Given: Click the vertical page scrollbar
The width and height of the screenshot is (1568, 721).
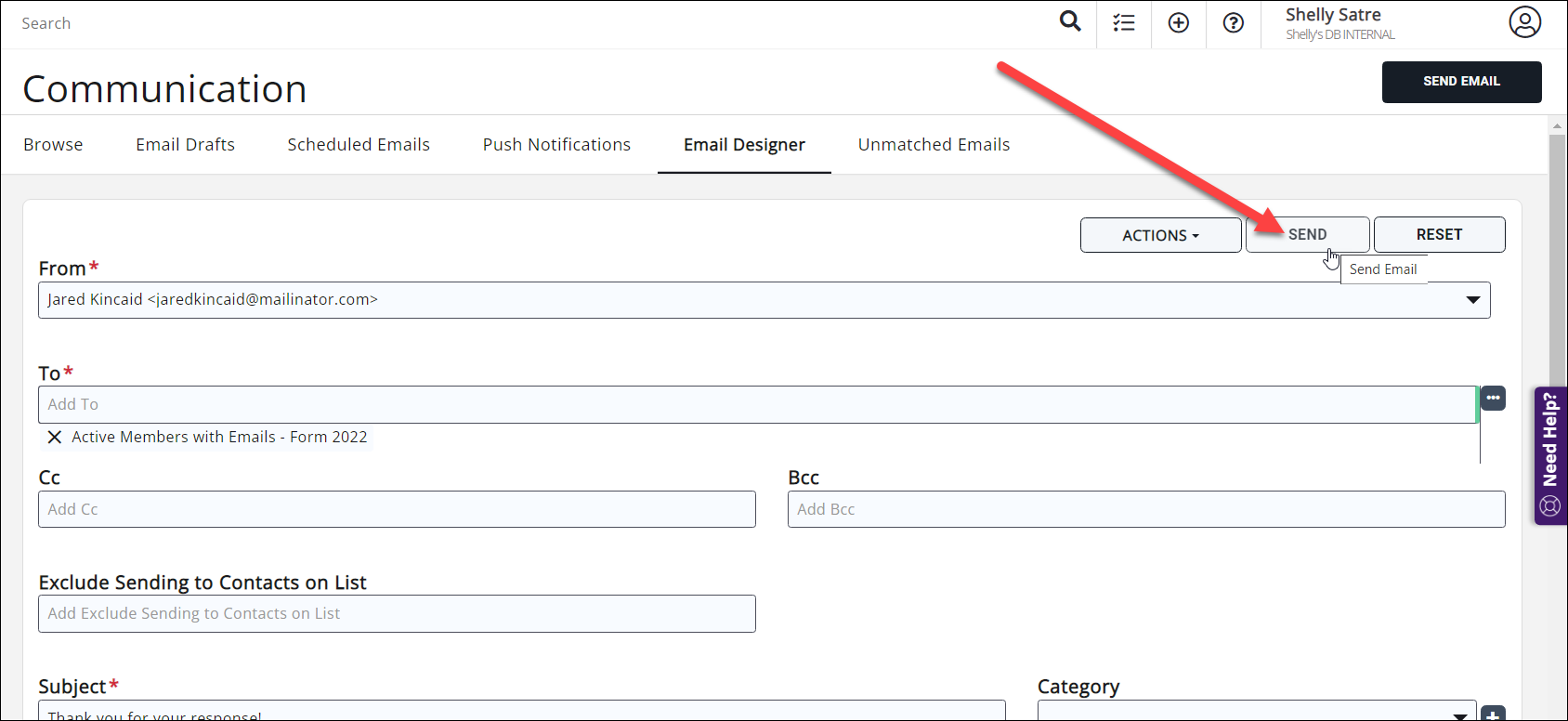Looking at the screenshot, I should pyautogui.click(x=1558, y=260).
